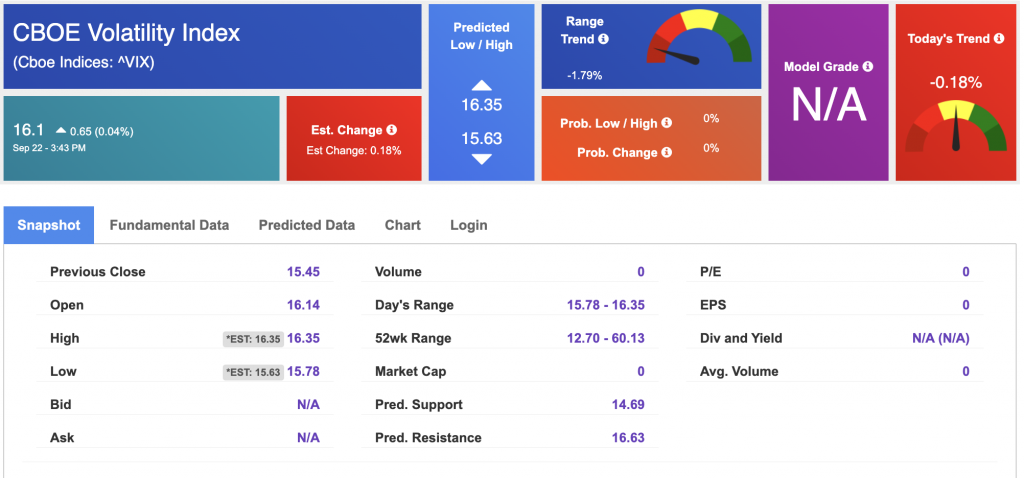Click the Prob. Change info icon
The width and height of the screenshot is (1024, 478).
(x=667, y=153)
